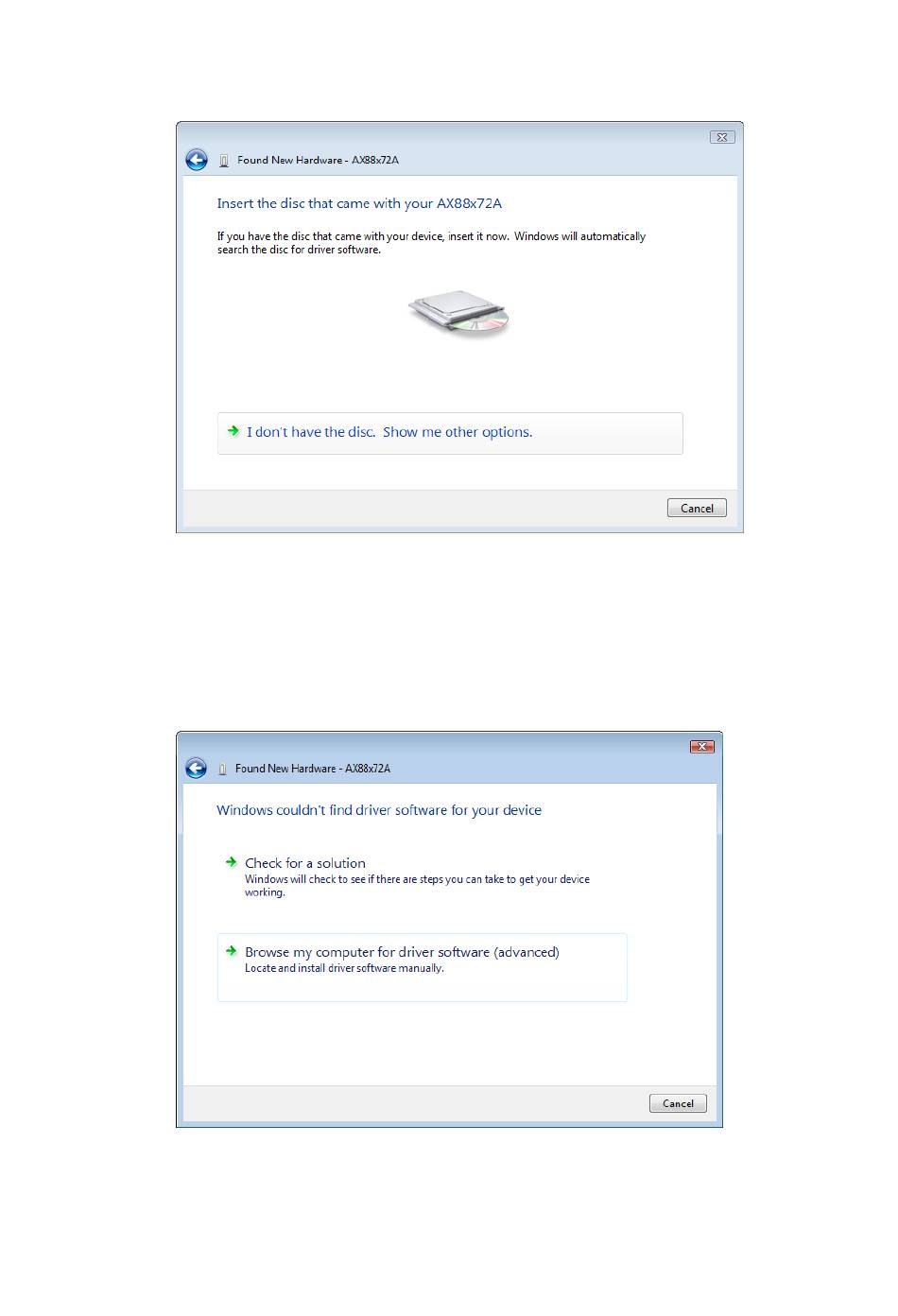
Task: Click the Locate and install driver software manually text
Action: point(344,968)
